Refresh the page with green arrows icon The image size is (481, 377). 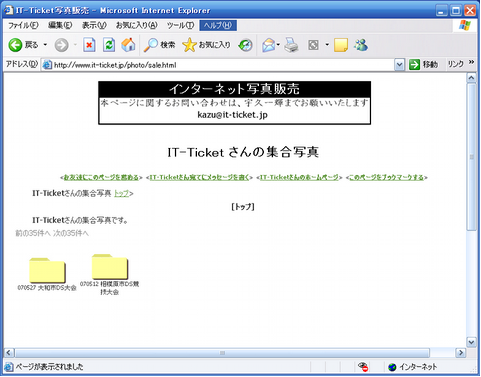point(109,45)
